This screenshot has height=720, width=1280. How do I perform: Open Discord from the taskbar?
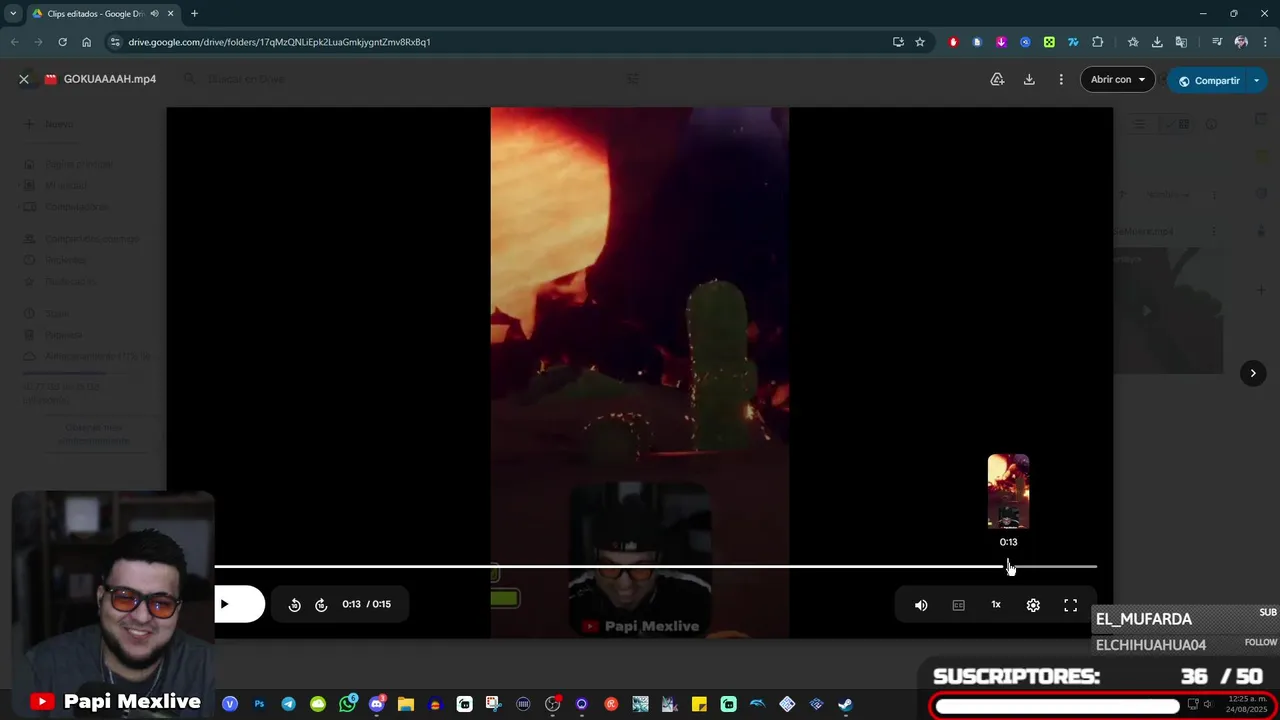(x=376, y=704)
